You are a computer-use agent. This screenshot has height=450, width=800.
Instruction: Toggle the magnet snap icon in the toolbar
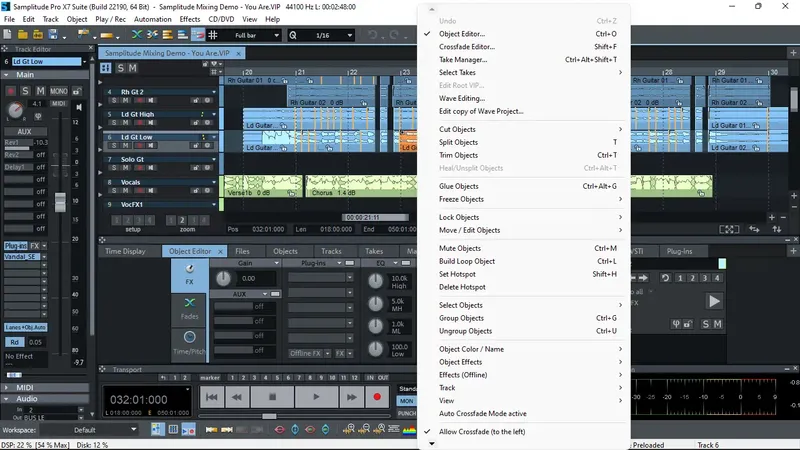coord(197,35)
